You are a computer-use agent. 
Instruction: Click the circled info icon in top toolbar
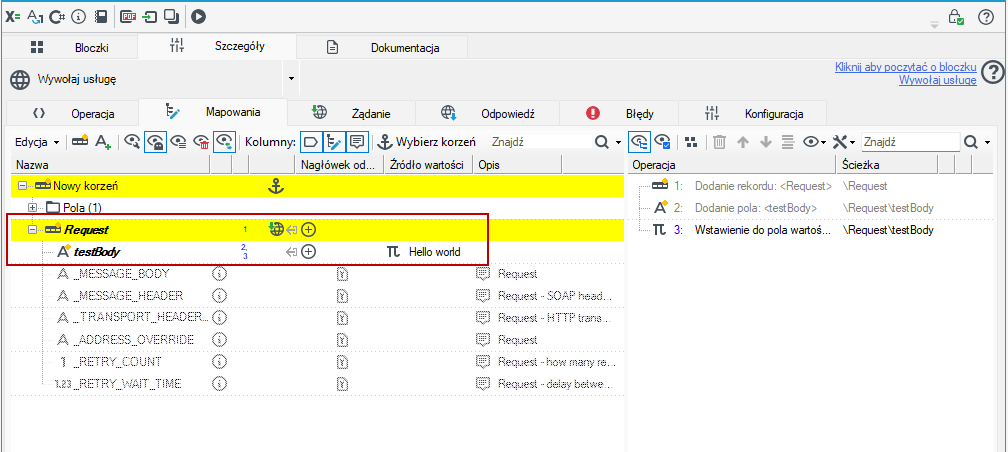(x=78, y=17)
